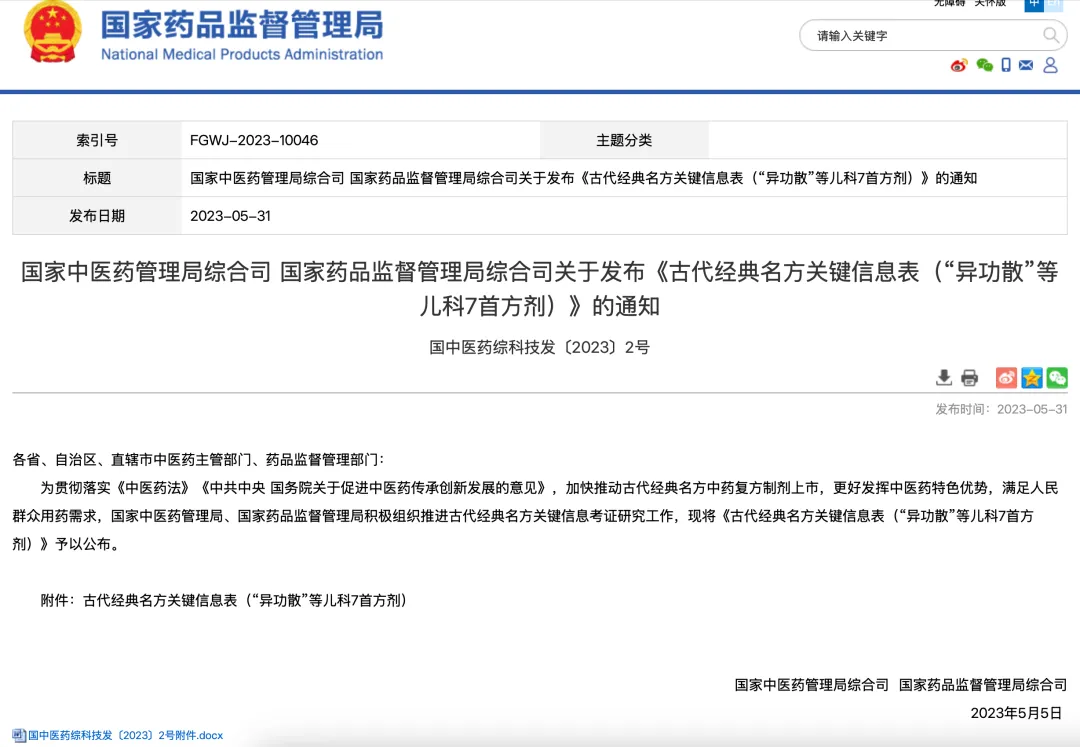Click the 国家药品监督管理局 site title
Image resolution: width=1080 pixels, height=747 pixels.
(242, 25)
